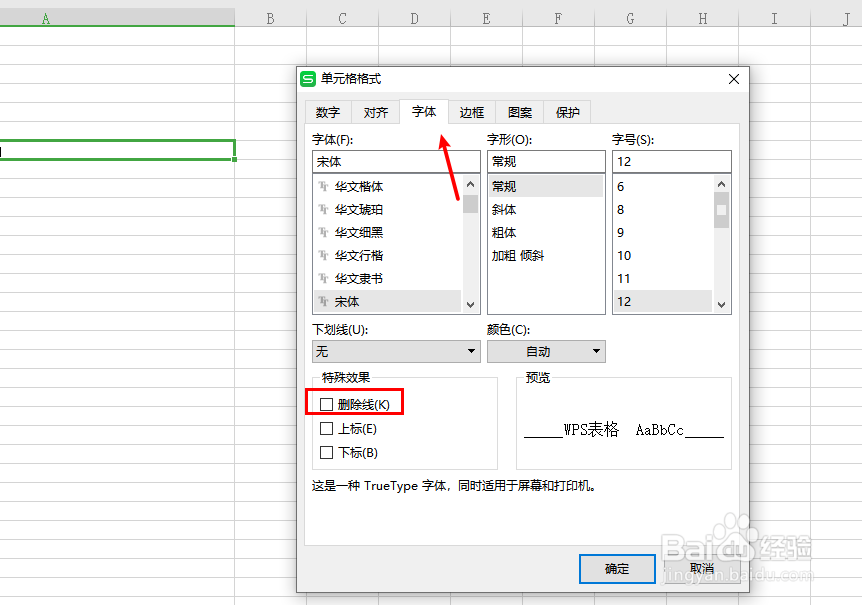Click the active green-bordered cell in column A
Image resolution: width=862 pixels, height=605 pixels.
pyautogui.click(x=117, y=150)
